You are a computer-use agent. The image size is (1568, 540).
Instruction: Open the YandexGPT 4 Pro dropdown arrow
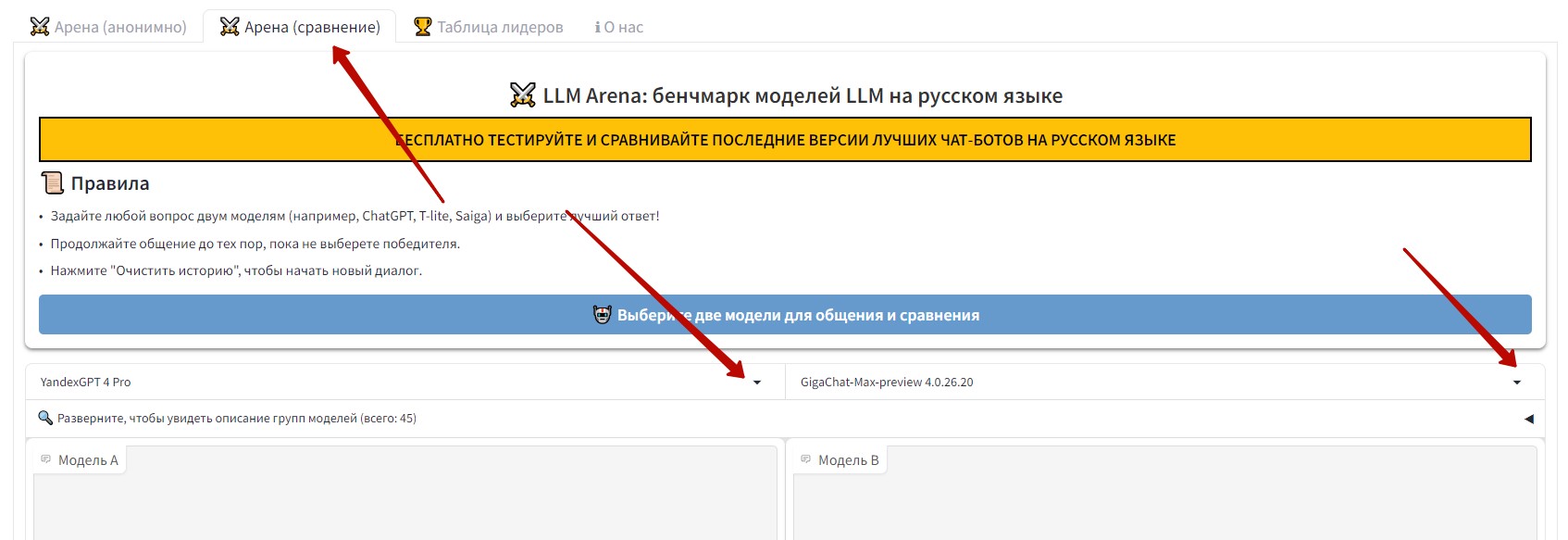(x=757, y=383)
